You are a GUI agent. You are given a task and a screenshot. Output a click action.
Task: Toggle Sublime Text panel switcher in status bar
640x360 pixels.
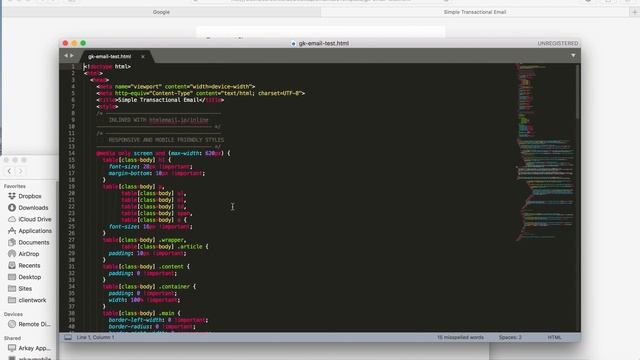(x=68, y=338)
